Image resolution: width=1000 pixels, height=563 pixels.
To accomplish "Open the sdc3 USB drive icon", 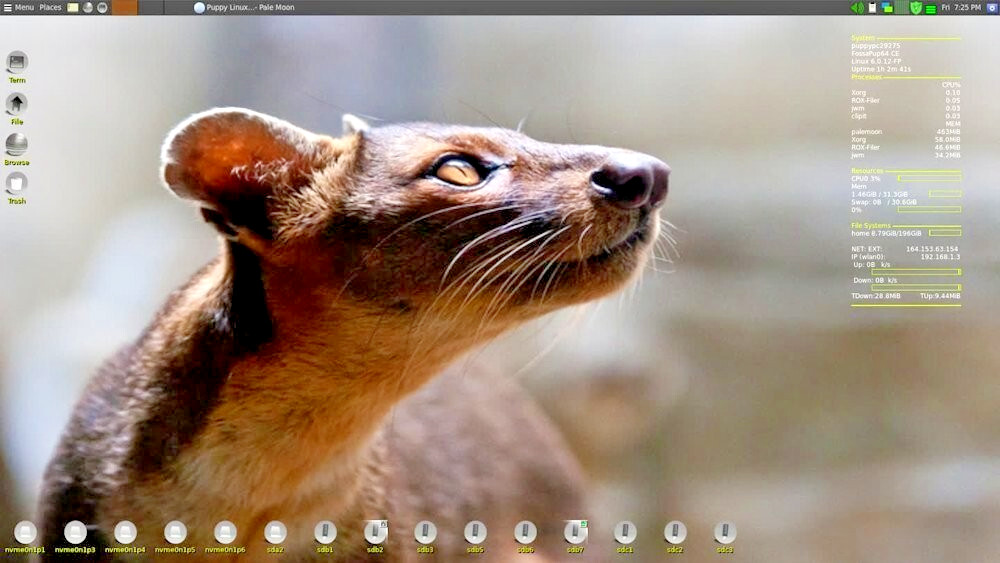I will [x=724, y=536].
